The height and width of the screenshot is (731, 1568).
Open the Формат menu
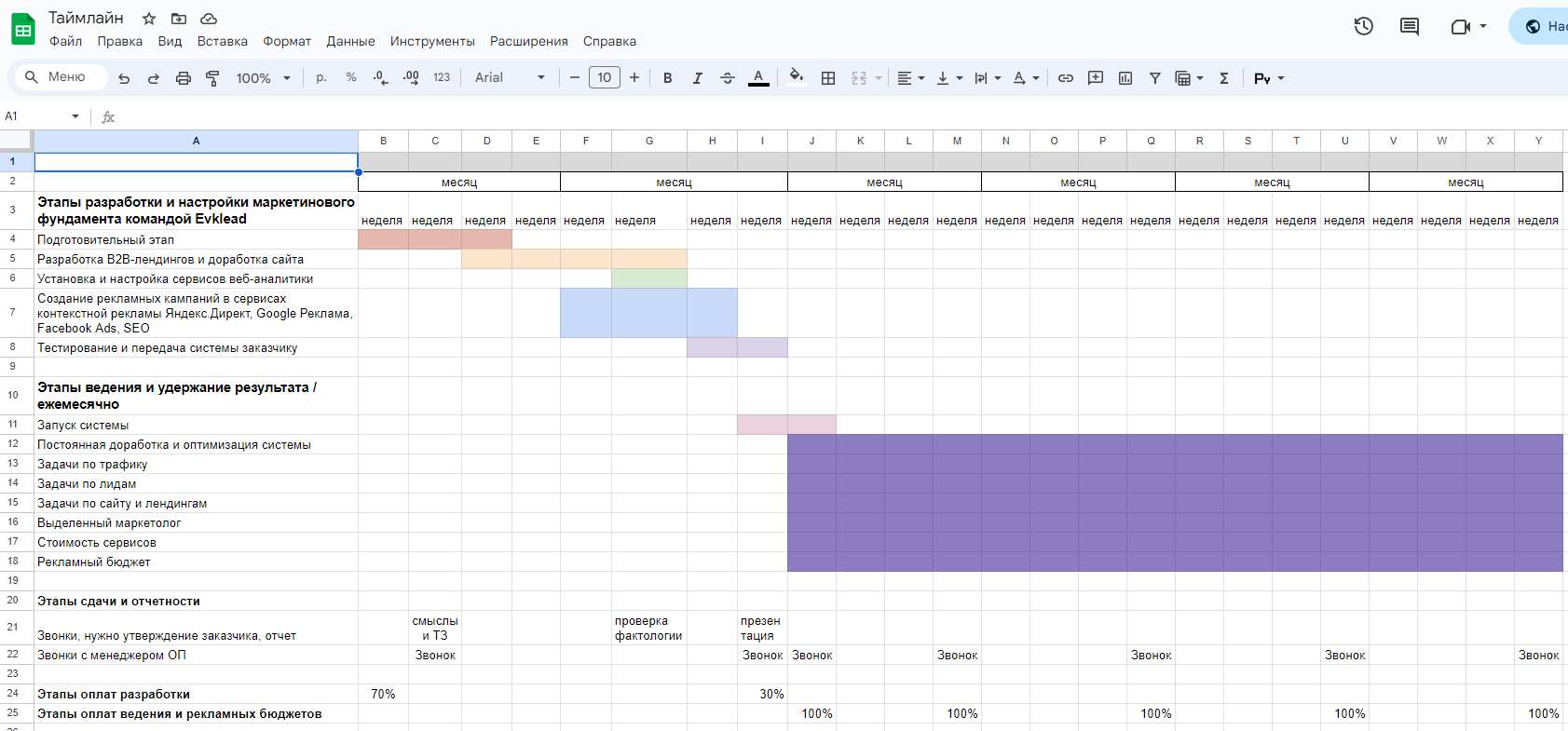(287, 41)
